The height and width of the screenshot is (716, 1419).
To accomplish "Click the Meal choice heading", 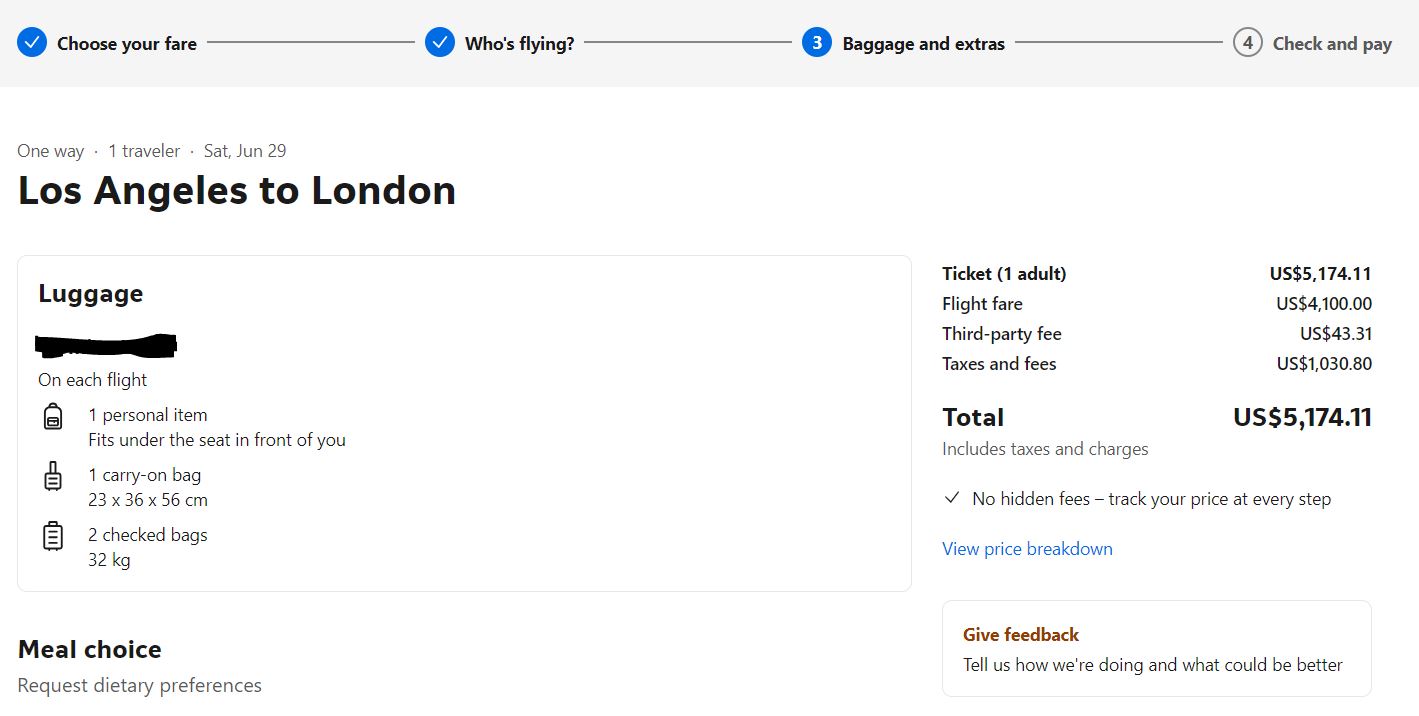I will point(90,650).
